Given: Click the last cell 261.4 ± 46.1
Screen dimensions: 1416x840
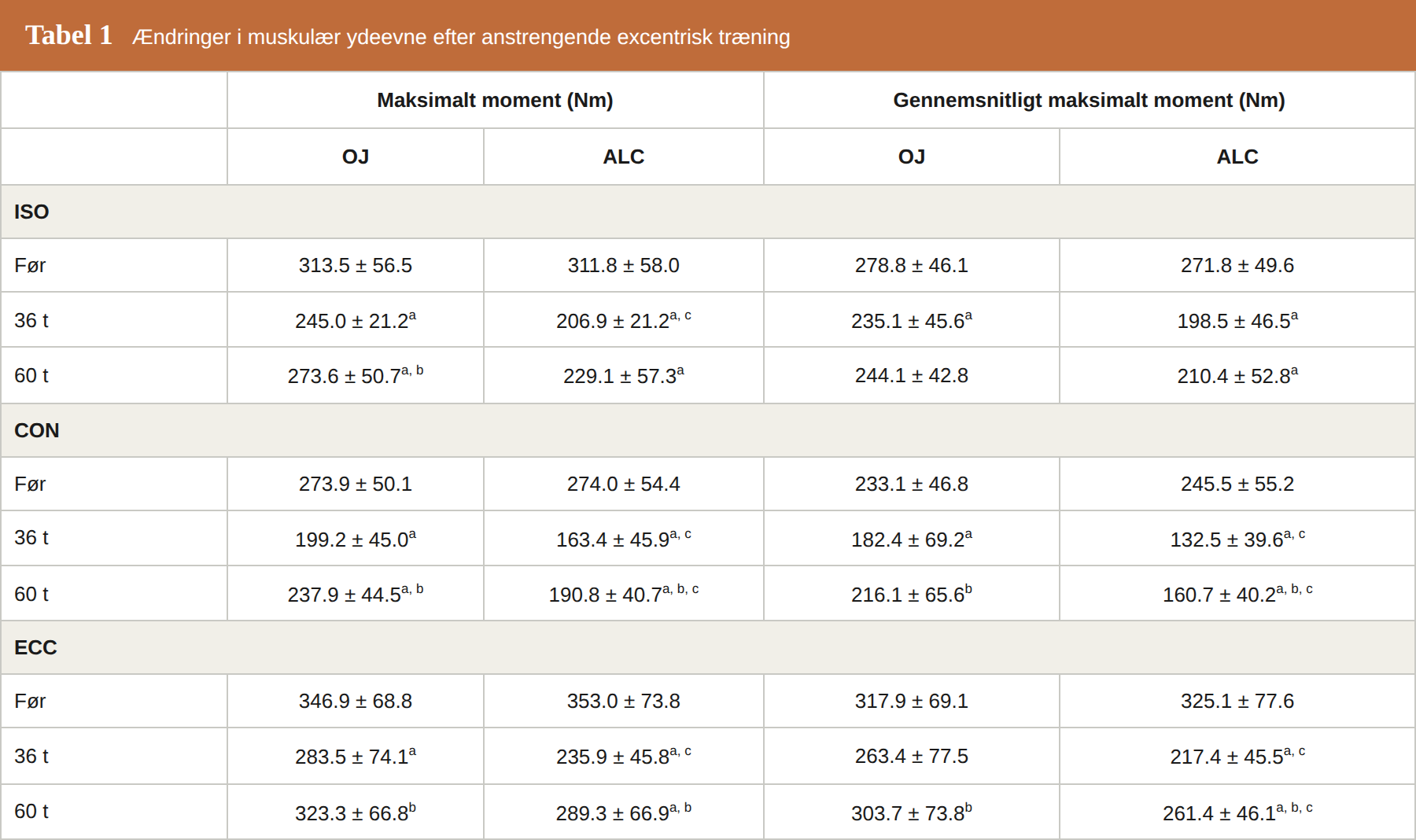Looking at the screenshot, I should (1237, 812).
